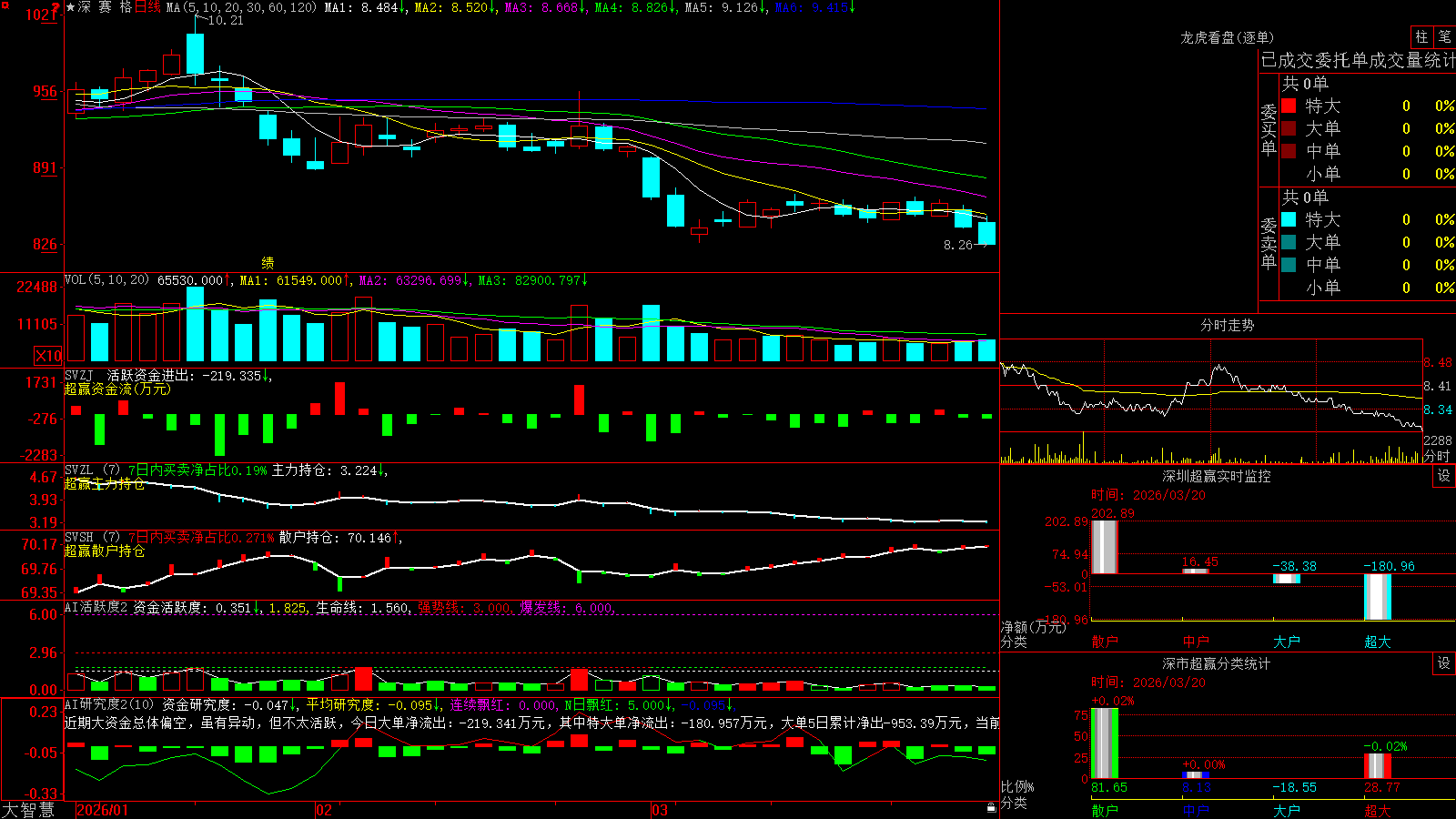Screen dimensions: 1456x819
Task: Click the 爆发线: 6.000 label
Action: (567, 607)
